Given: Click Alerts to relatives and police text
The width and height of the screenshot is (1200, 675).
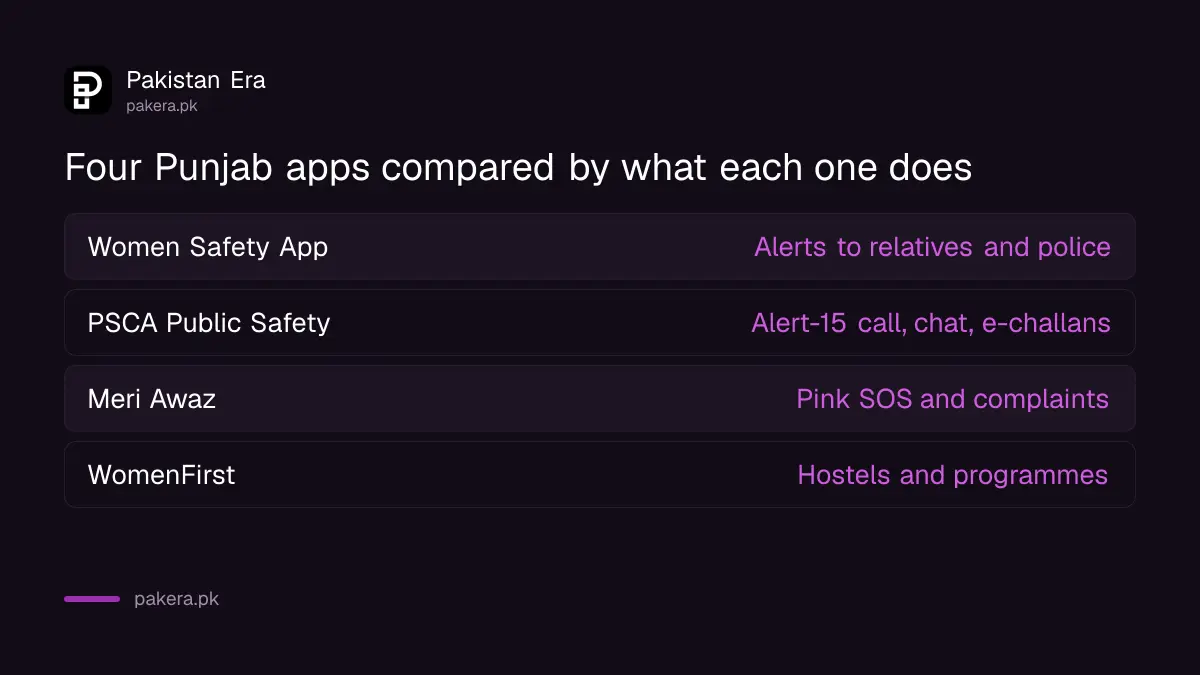Looking at the screenshot, I should tap(932, 247).
